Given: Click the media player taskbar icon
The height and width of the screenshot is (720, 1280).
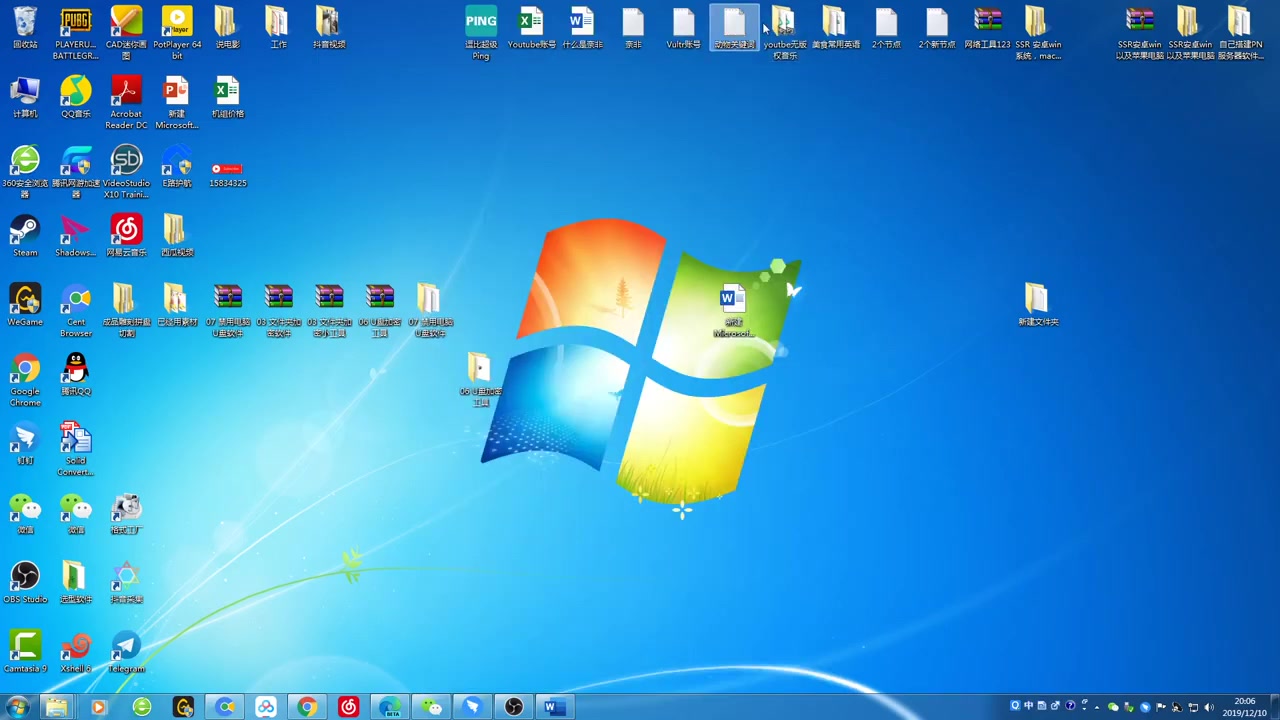Looking at the screenshot, I should [x=98, y=707].
